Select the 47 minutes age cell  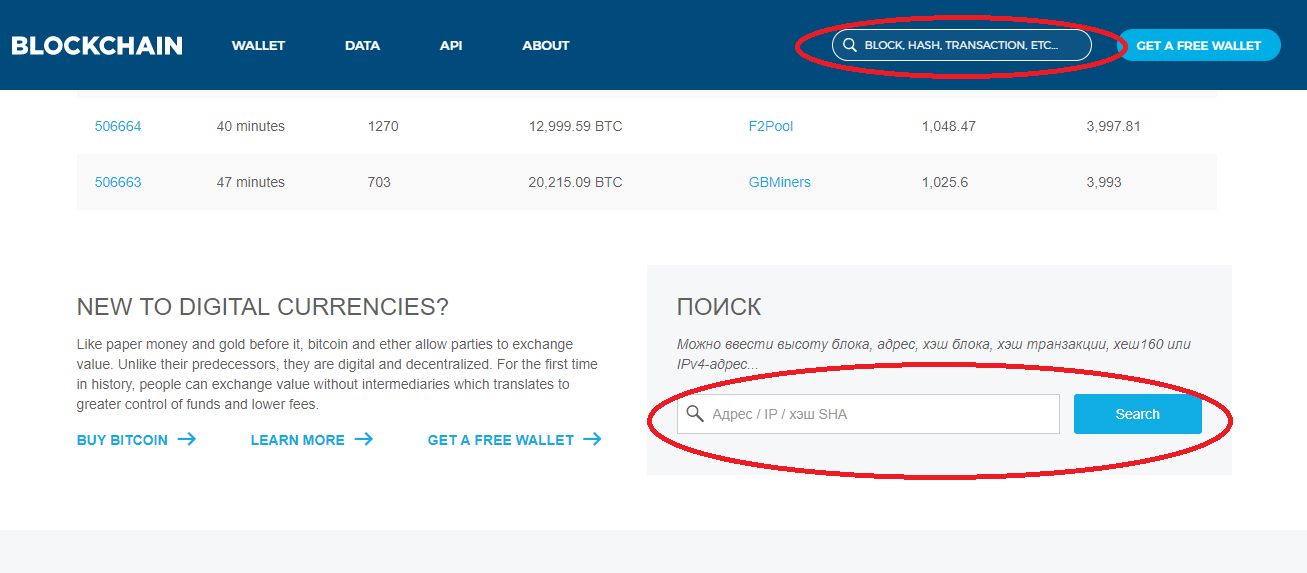click(251, 182)
